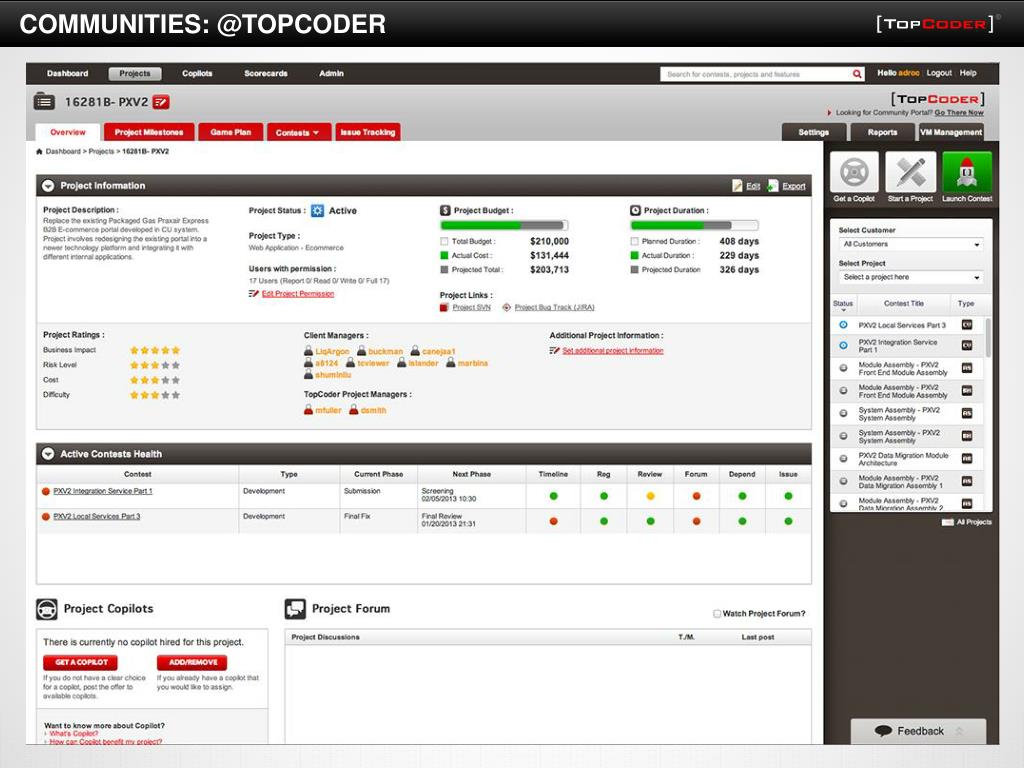The width and height of the screenshot is (1024, 768).
Task: Click the Project Duration progress bar
Action: pos(694,225)
